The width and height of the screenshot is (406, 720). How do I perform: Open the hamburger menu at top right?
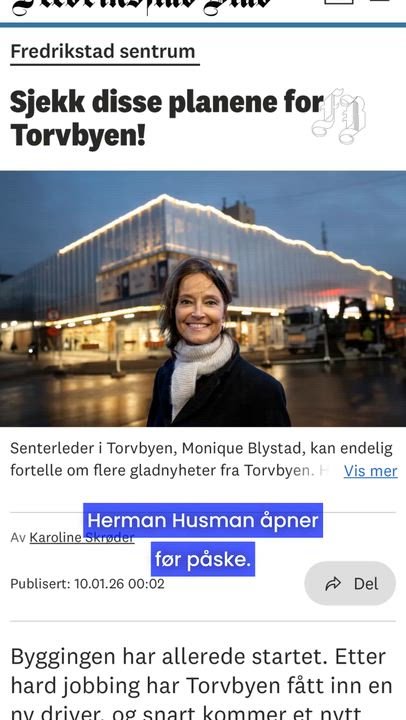click(x=379, y=1)
